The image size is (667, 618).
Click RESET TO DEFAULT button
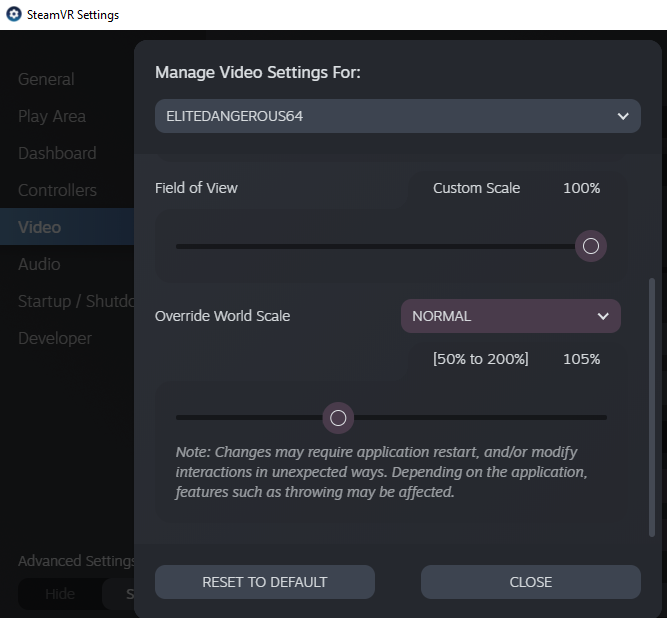click(265, 582)
